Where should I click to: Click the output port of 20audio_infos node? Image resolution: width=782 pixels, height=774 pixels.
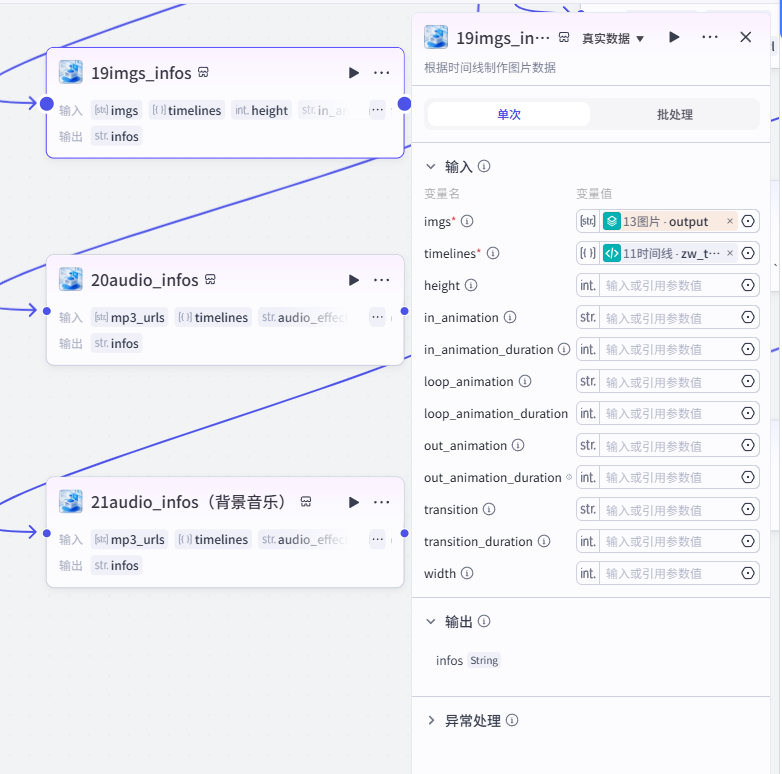tap(404, 311)
